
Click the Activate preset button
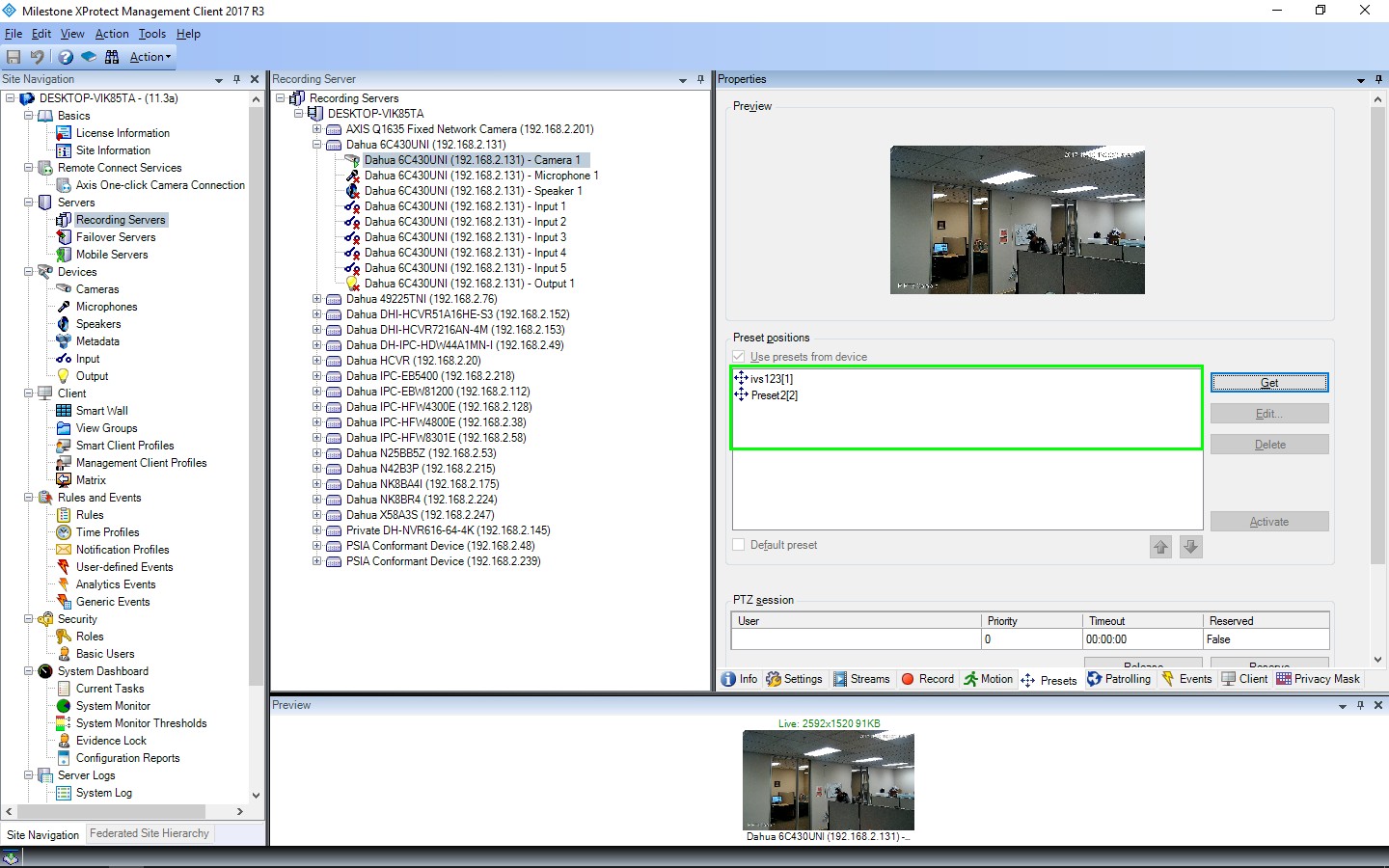tap(1269, 522)
